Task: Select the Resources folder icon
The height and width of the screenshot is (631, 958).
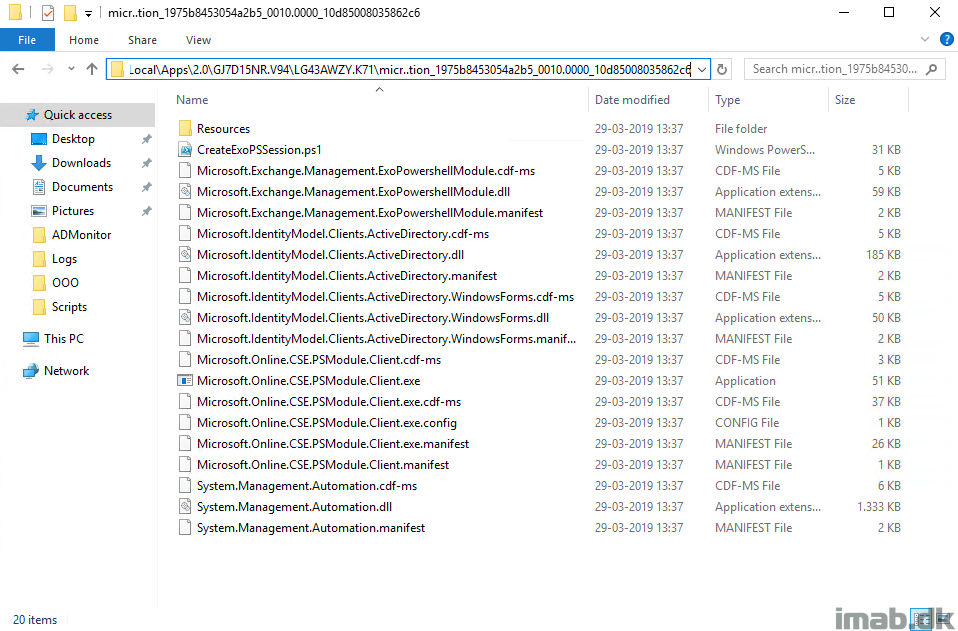Action: coord(185,128)
